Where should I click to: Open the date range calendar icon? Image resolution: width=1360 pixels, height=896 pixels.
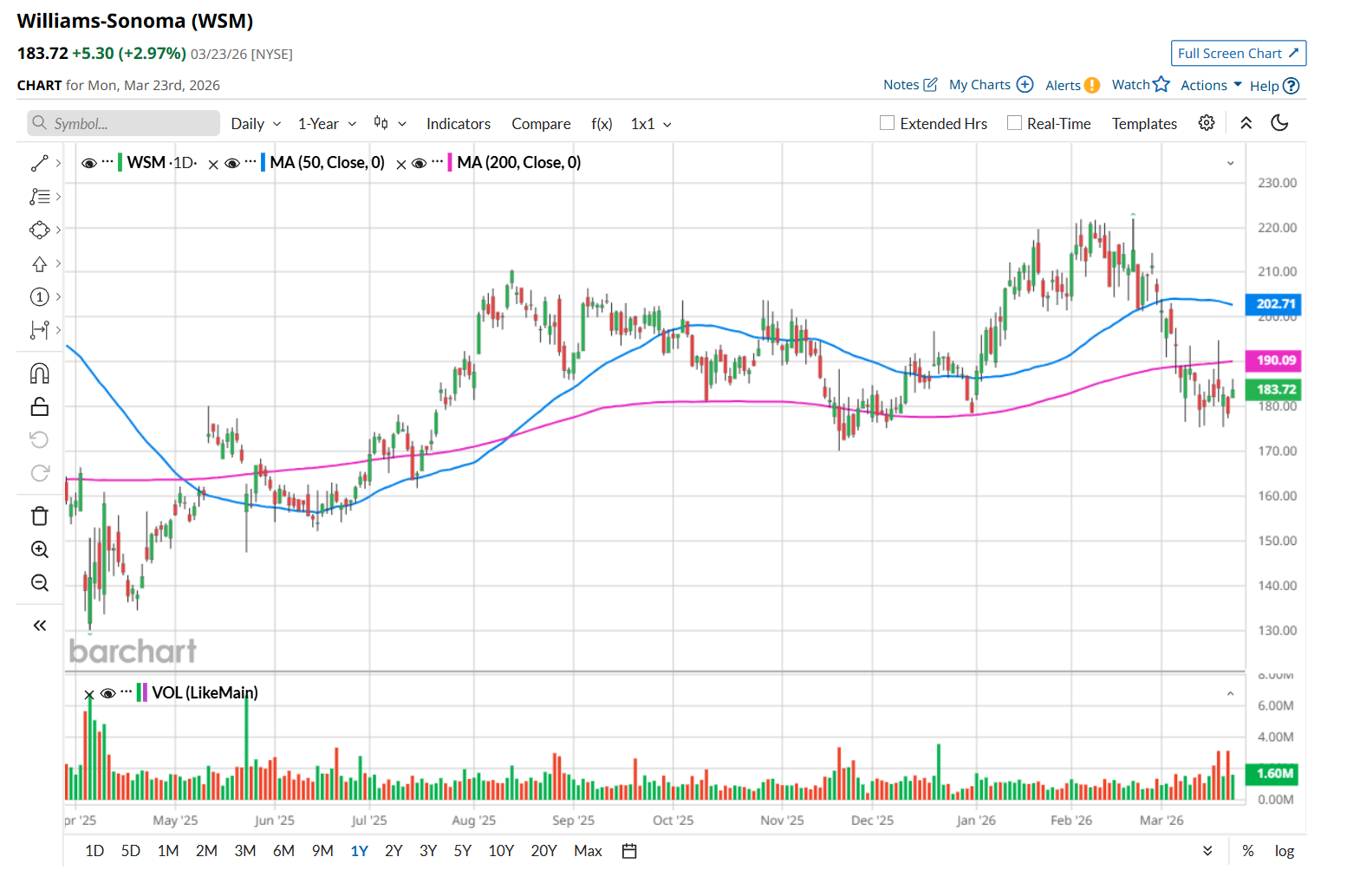[x=629, y=851]
